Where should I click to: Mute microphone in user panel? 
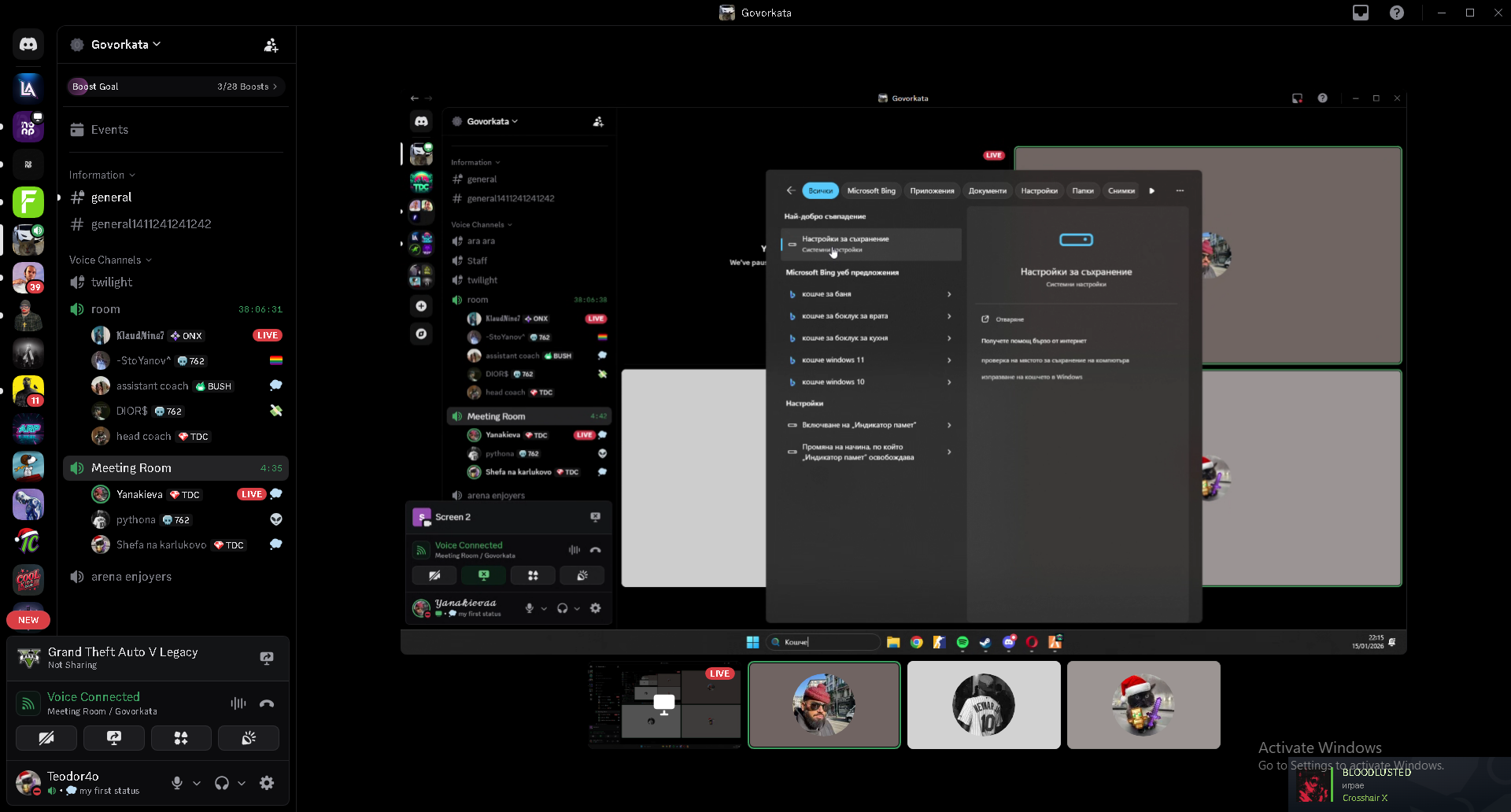click(x=177, y=783)
